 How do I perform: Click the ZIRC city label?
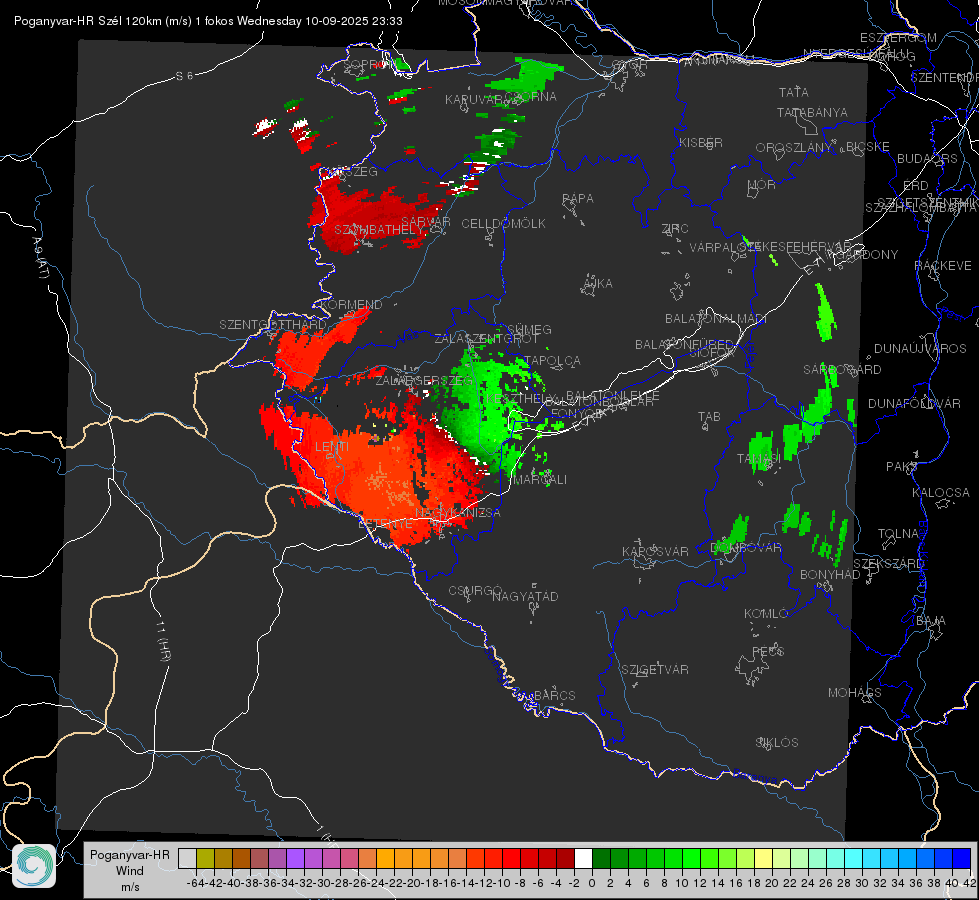675,229
